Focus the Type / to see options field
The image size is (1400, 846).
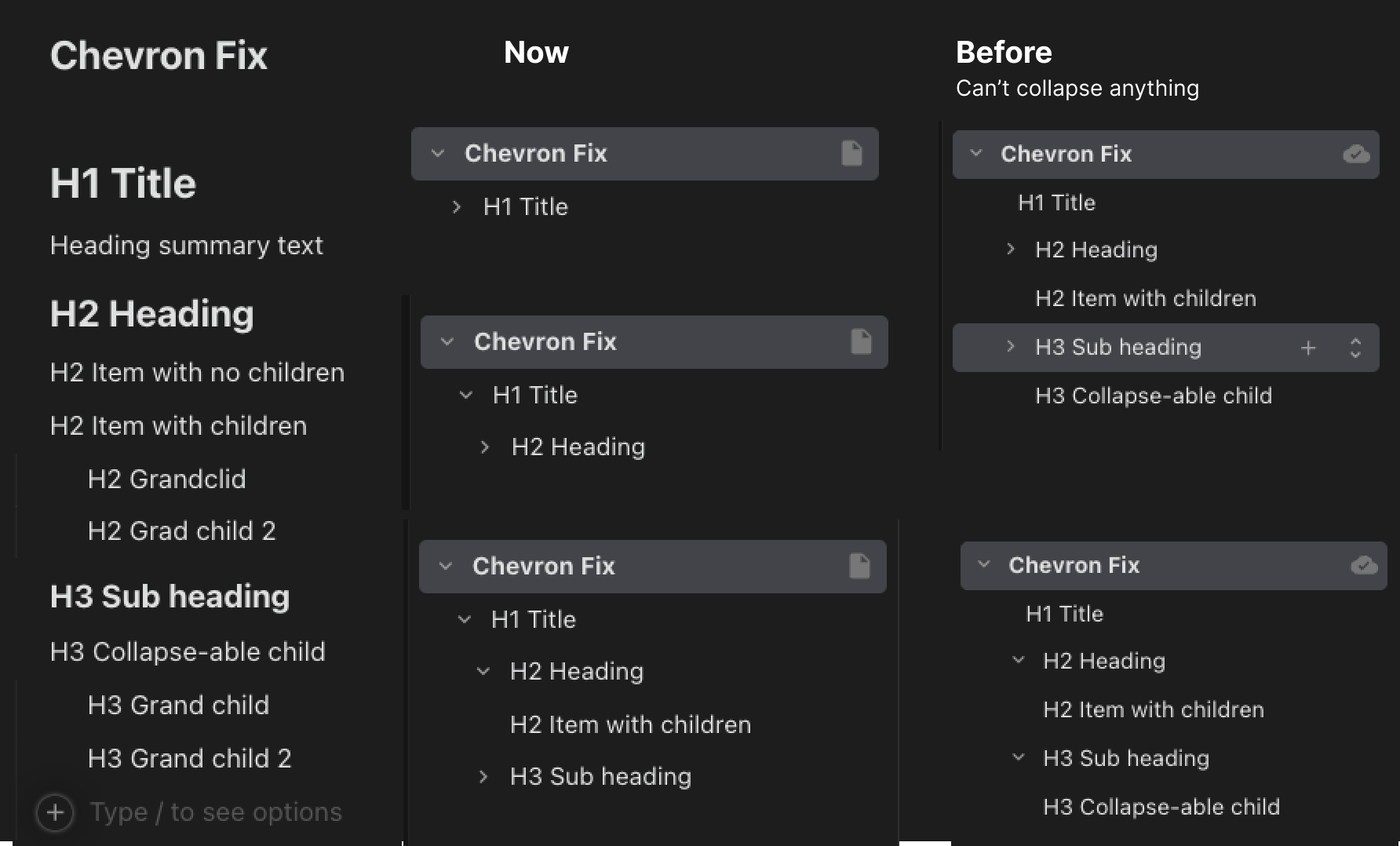coord(216,812)
